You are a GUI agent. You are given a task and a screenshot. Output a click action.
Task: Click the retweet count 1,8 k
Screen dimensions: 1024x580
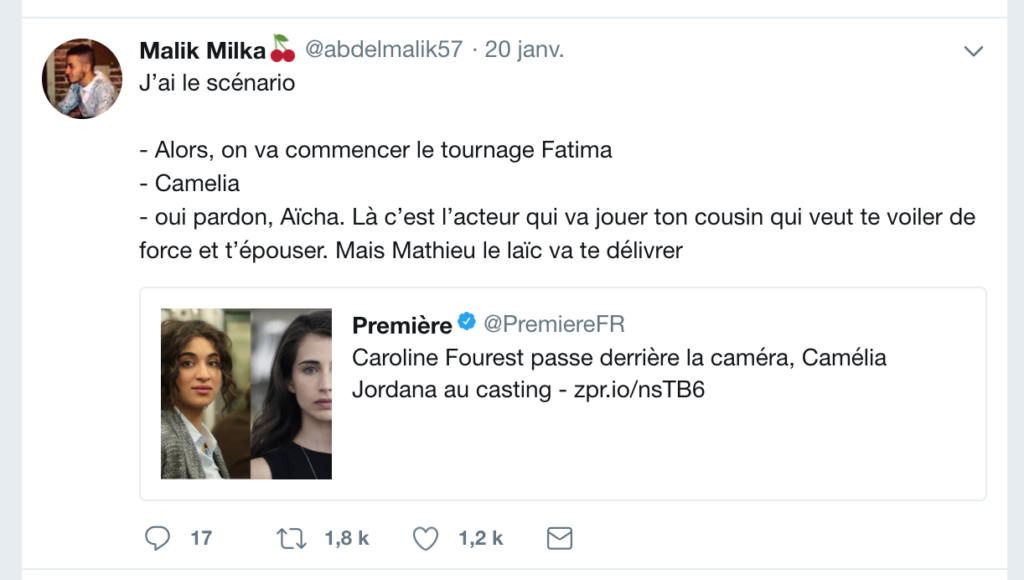coord(347,539)
